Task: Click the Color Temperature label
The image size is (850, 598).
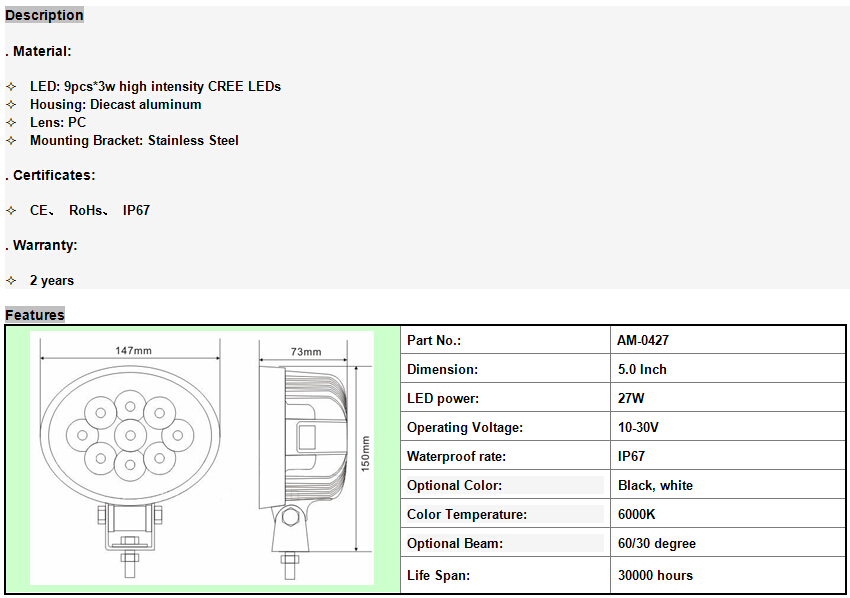Action: [467, 515]
